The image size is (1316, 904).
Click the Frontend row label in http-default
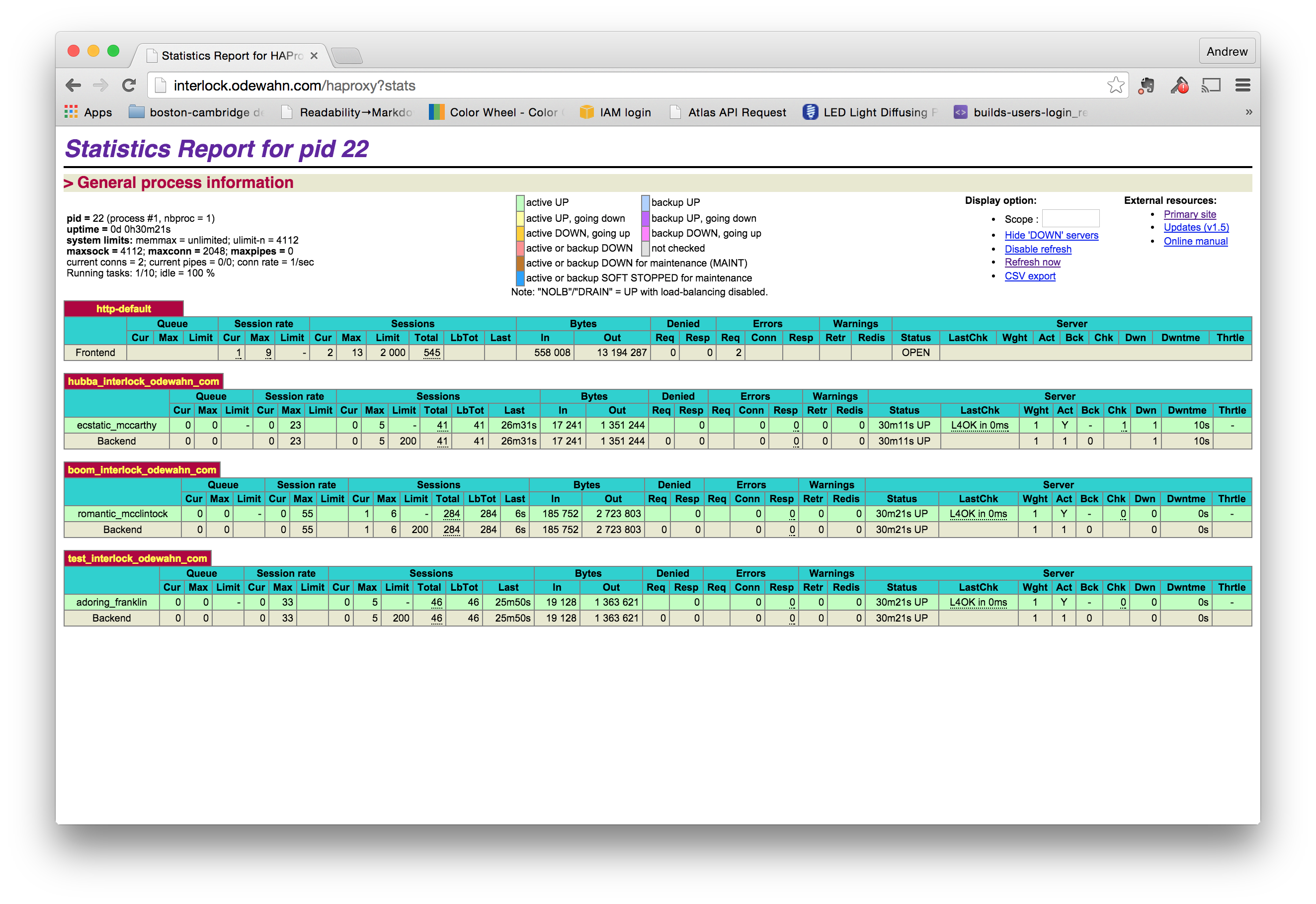95,353
